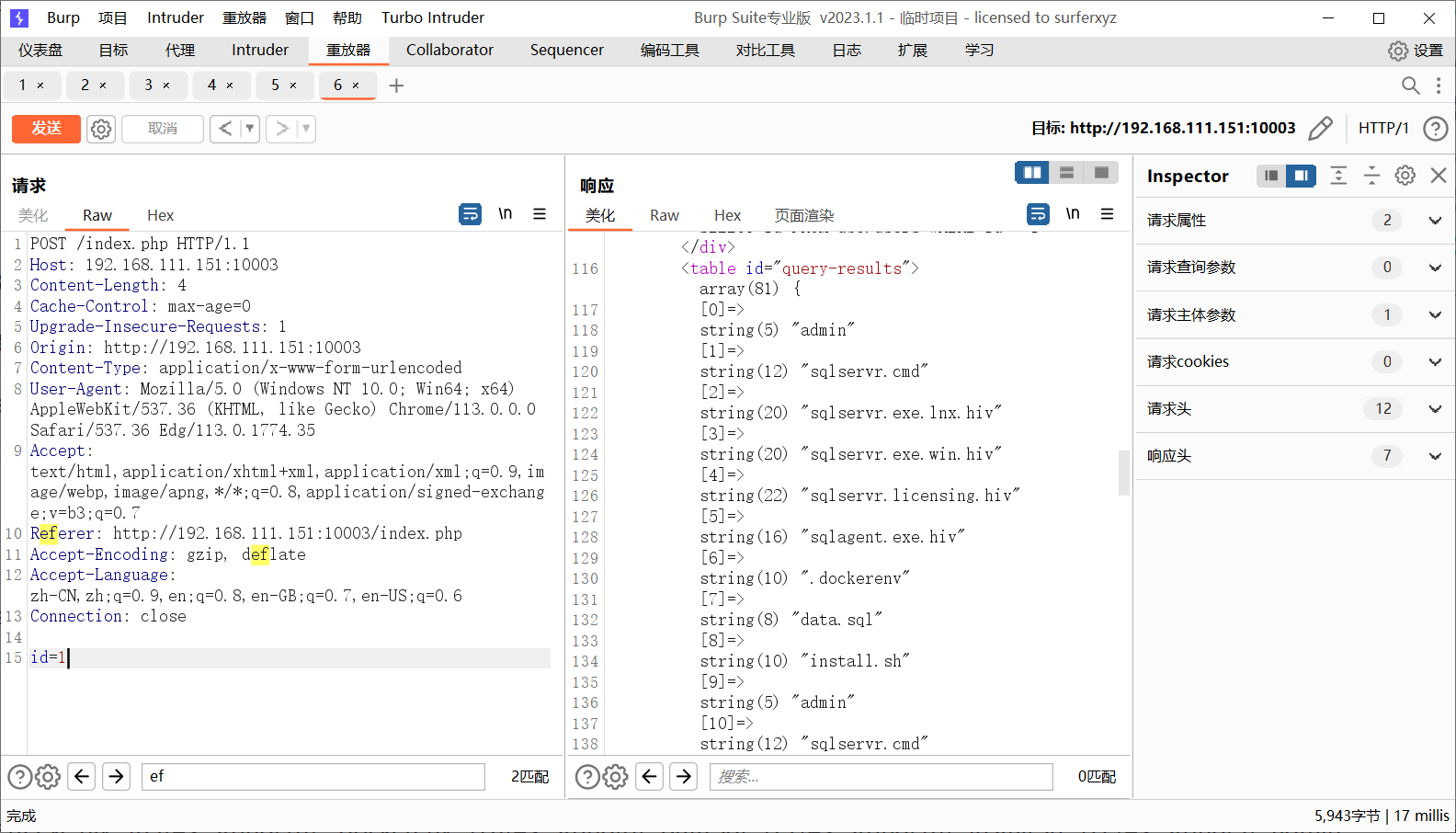Toggle the \n non-printable characters in the response panel
Image resolution: width=1456 pixels, height=833 pixels.
click(1073, 213)
